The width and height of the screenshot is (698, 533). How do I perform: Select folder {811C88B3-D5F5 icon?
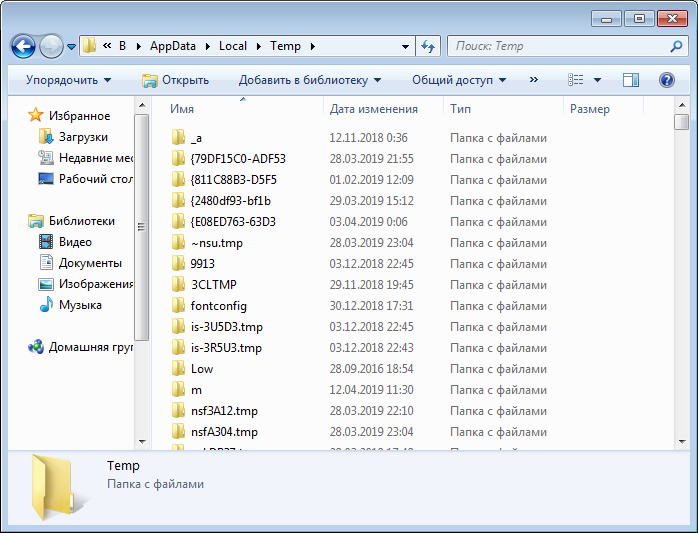pos(178,179)
